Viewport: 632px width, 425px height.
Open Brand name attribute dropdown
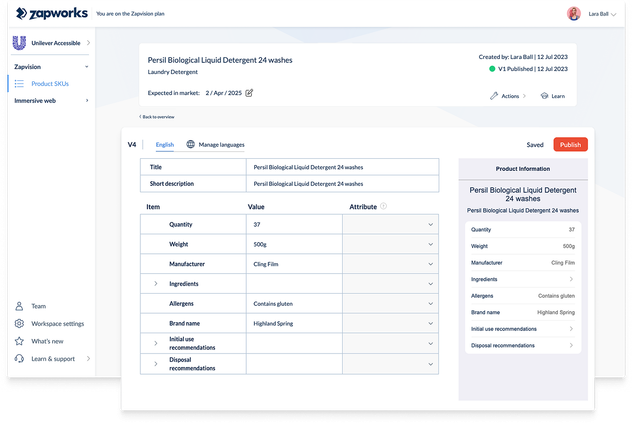390,323
